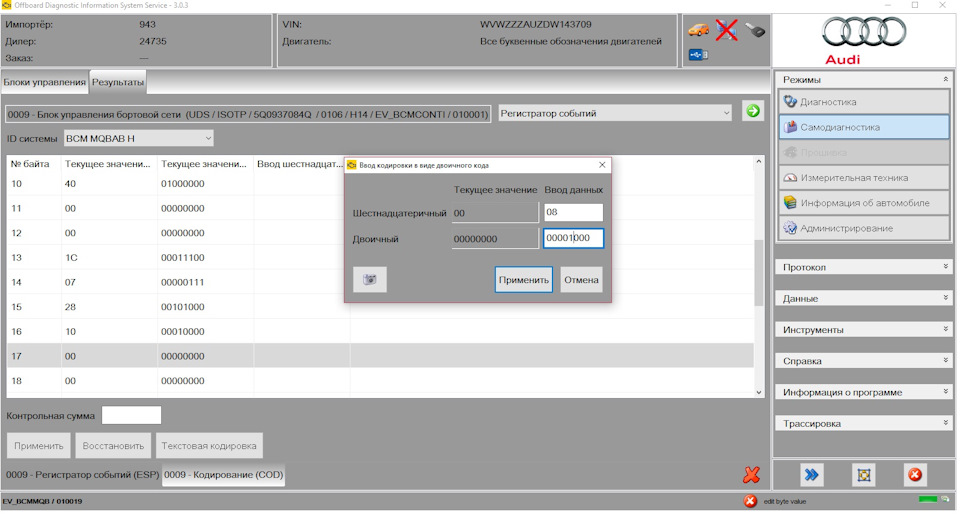Expand the Инструменты section
Viewport: 960px width, 514px height.
[x=864, y=330]
